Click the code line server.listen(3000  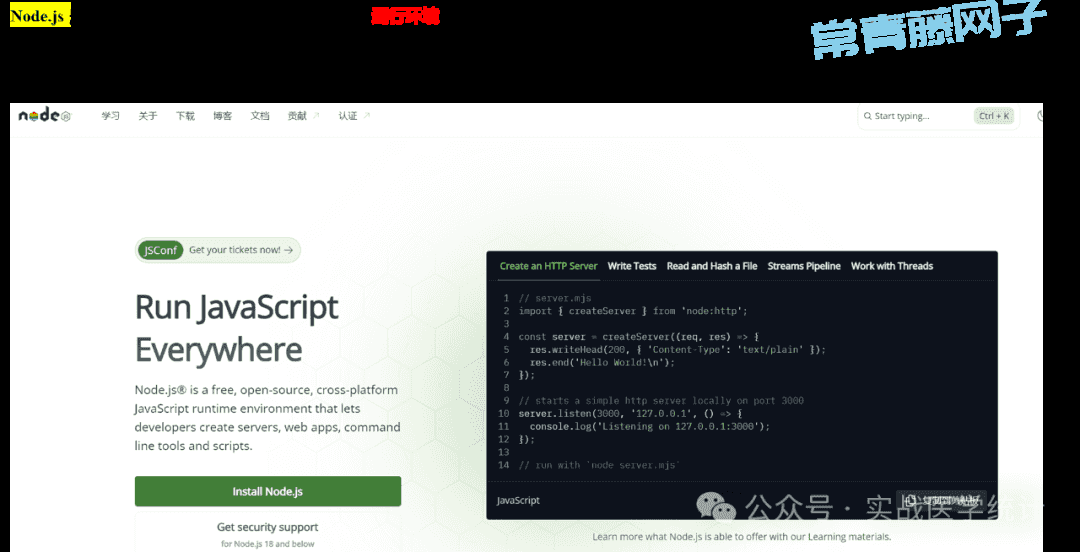pos(630,413)
